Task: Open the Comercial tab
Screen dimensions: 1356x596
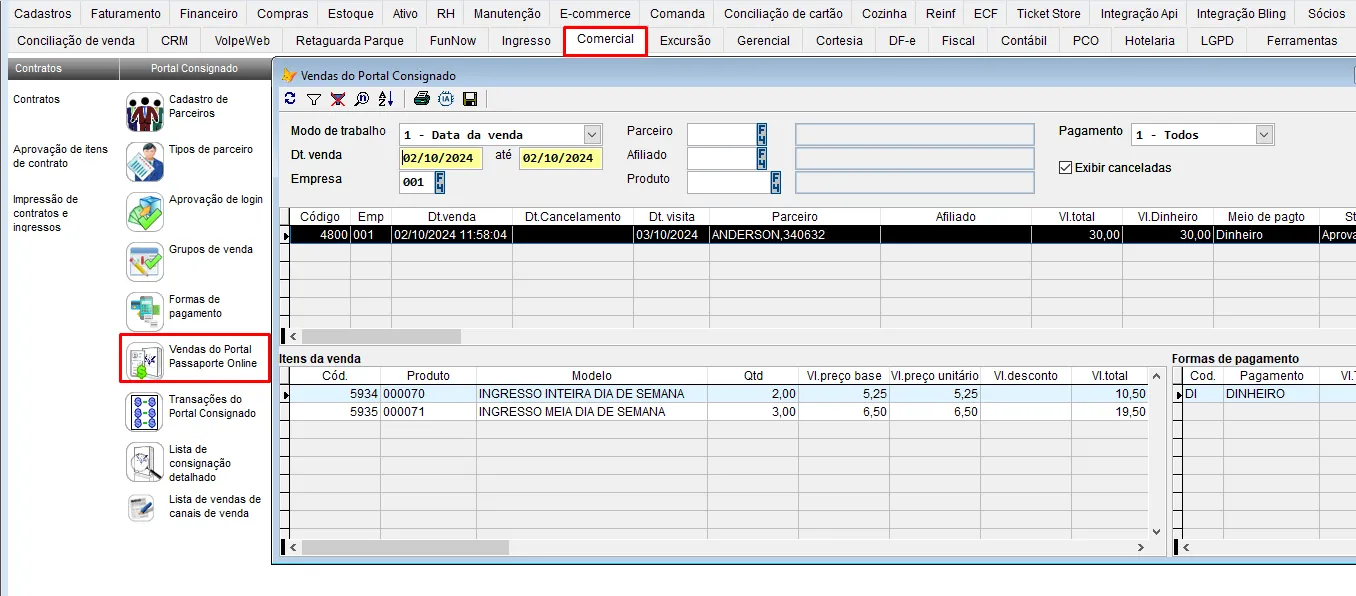Action: click(x=605, y=40)
